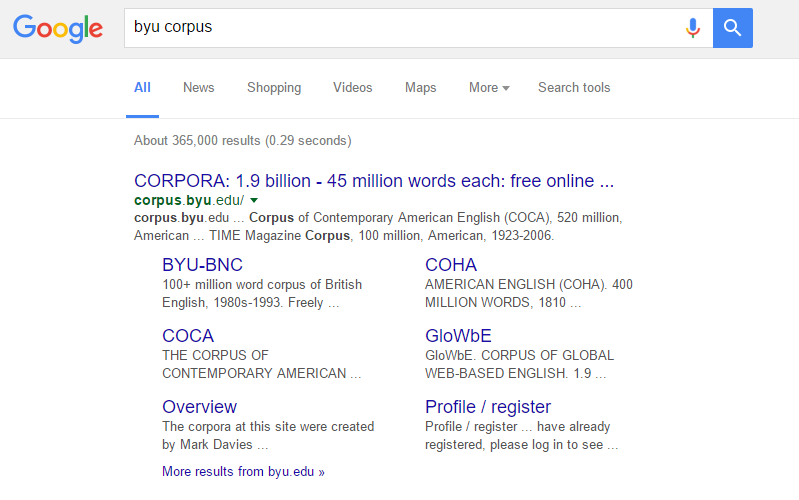The height and width of the screenshot is (500, 799).
Task: Open Search tools options
Action: 574,88
